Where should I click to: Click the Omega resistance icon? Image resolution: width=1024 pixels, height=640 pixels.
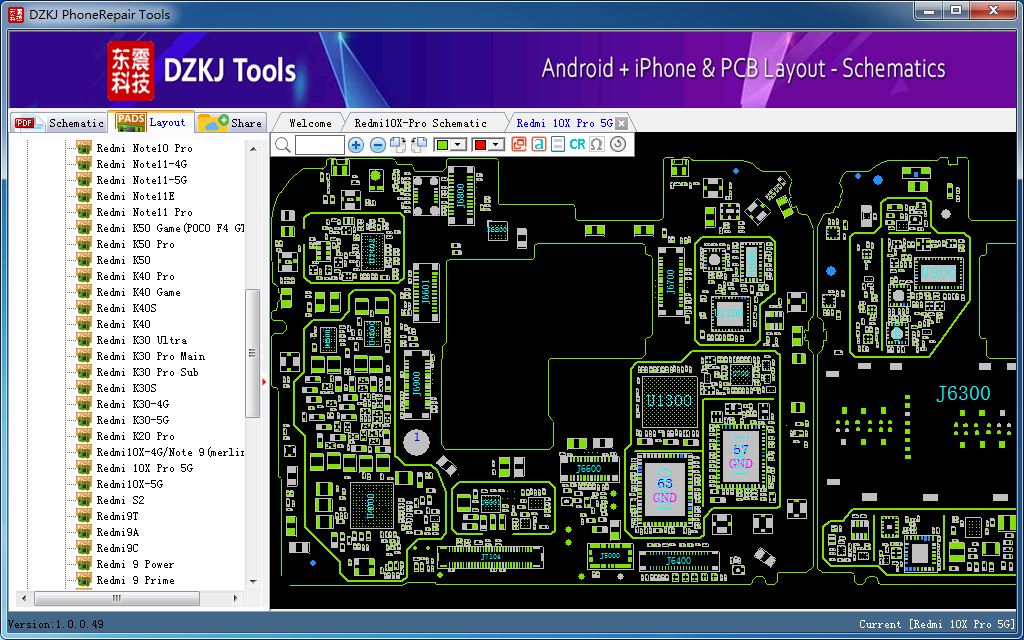tap(596, 144)
